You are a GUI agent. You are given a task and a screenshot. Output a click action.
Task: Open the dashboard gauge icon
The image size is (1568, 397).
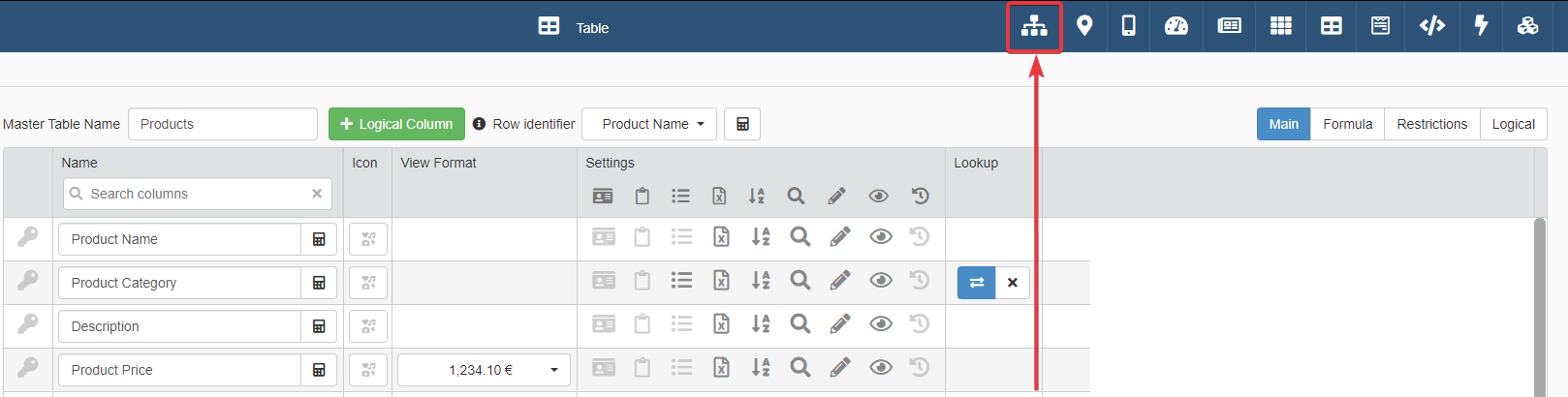click(x=1176, y=26)
